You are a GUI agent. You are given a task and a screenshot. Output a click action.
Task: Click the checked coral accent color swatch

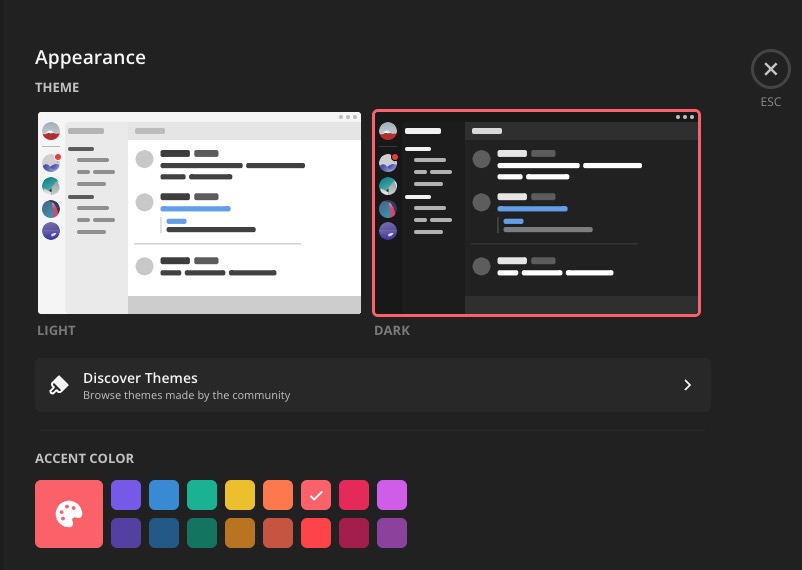pyautogui.click(x=316, y=495)
